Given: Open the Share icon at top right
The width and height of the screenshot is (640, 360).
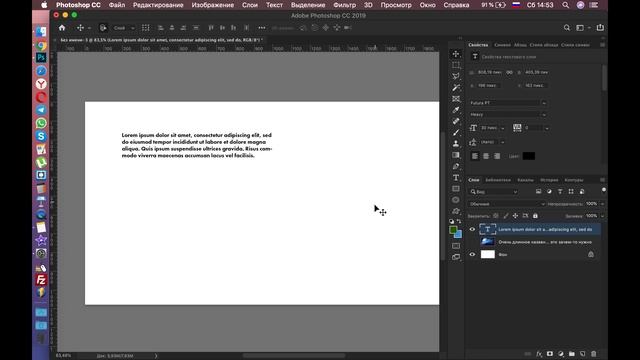Looking at the screenshot, I should point(600,27).
